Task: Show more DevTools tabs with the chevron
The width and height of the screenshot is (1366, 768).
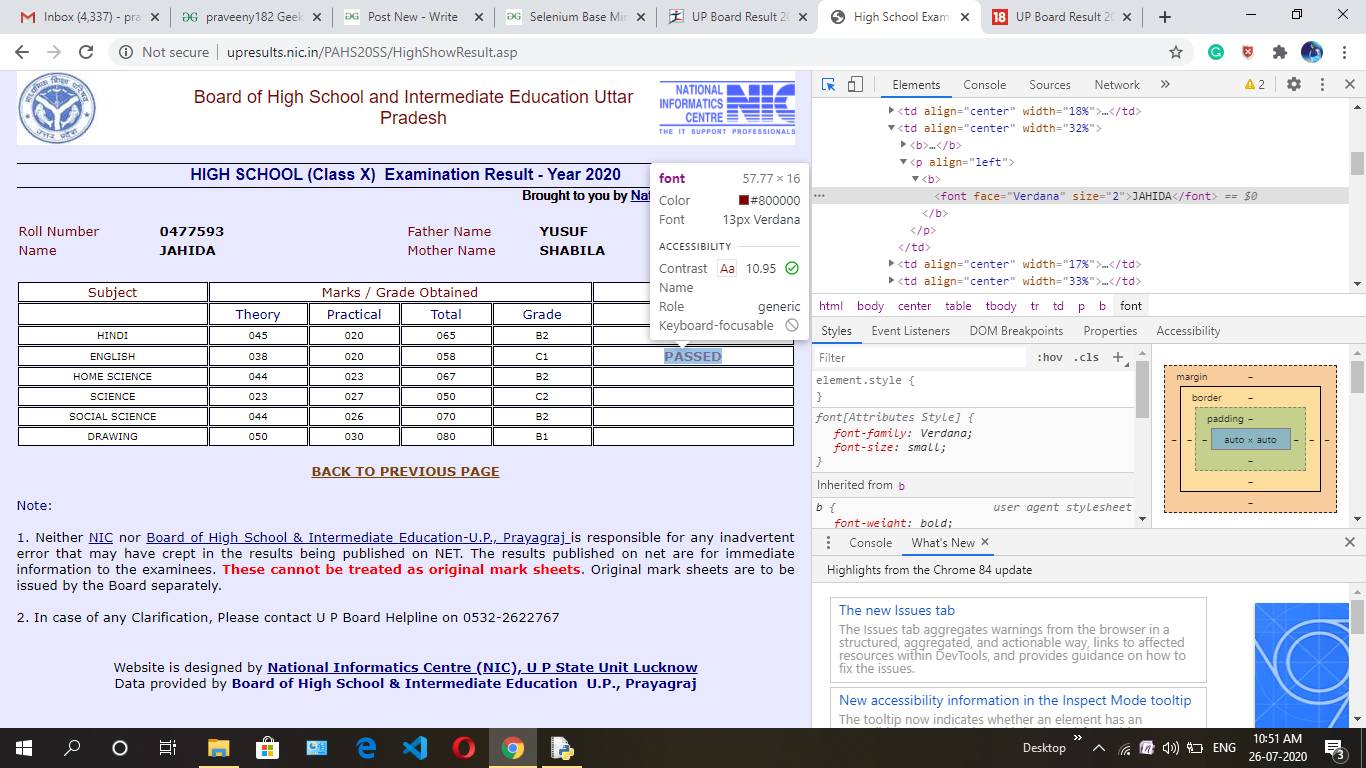Action: coord(1165,85)
